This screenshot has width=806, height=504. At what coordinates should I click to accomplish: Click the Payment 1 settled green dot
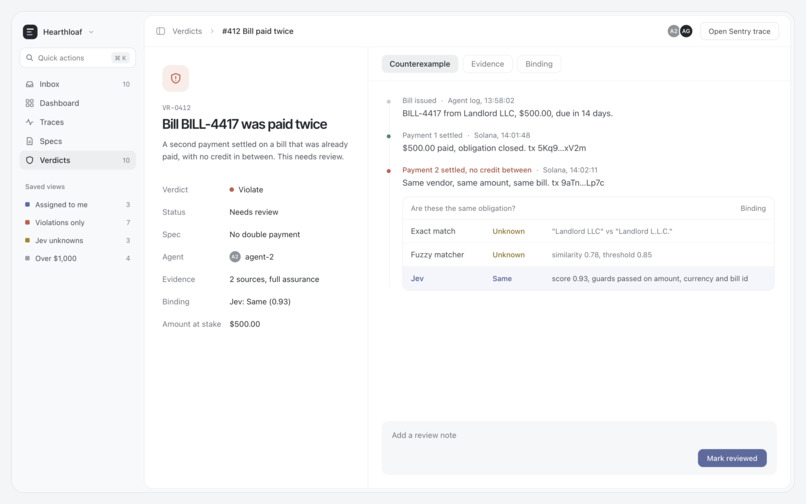tap(389, 136)
